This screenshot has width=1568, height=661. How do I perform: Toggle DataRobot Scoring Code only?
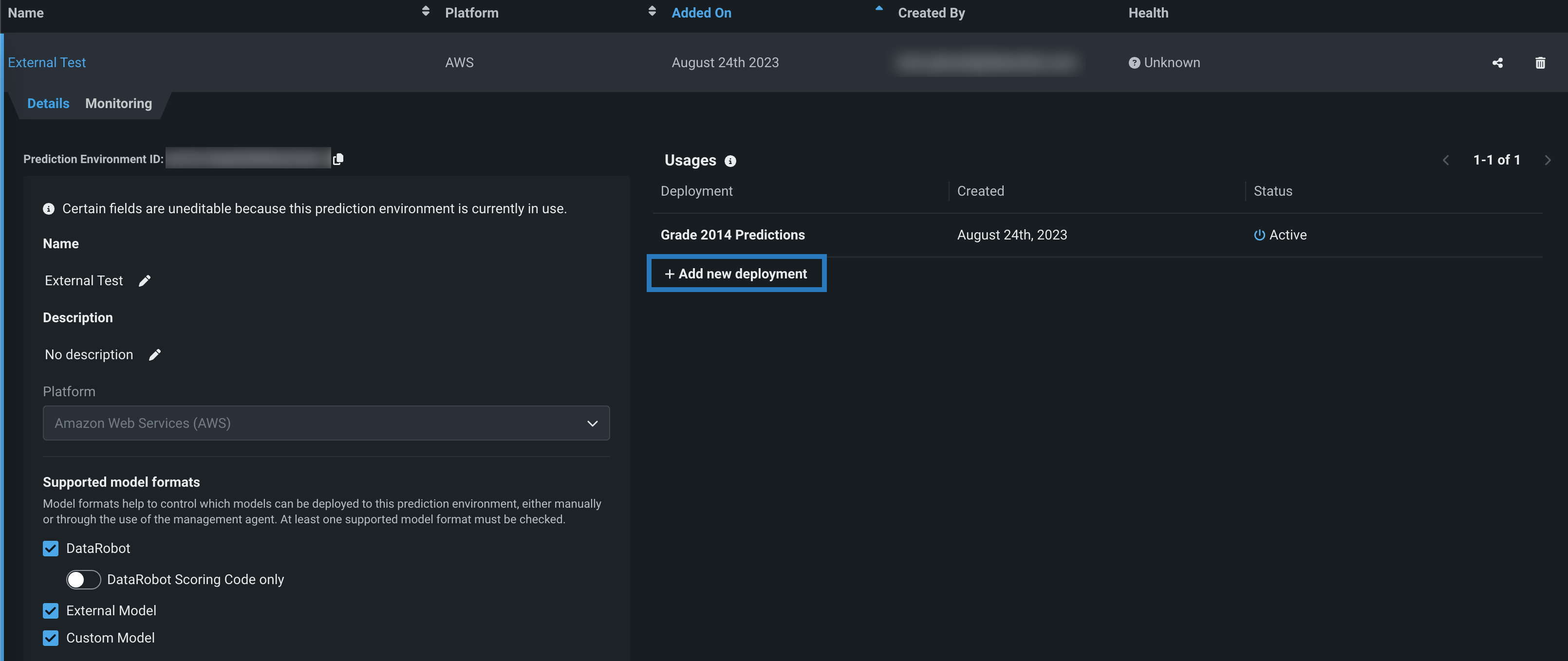83,579
